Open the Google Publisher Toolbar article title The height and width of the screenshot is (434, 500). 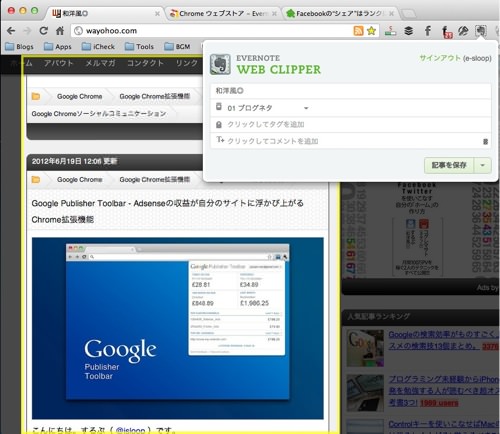168,211
